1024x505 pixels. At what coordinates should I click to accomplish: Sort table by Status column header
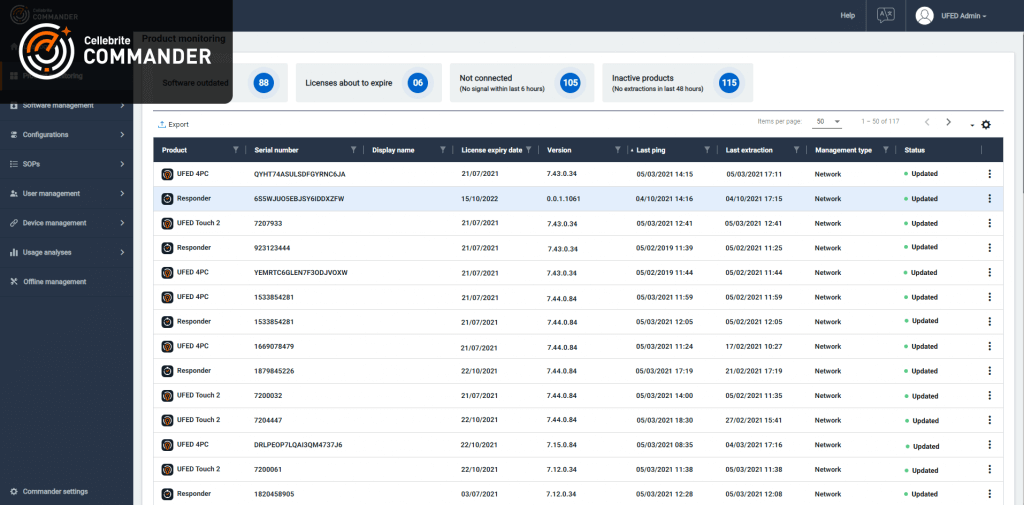(x=914, y=150)
